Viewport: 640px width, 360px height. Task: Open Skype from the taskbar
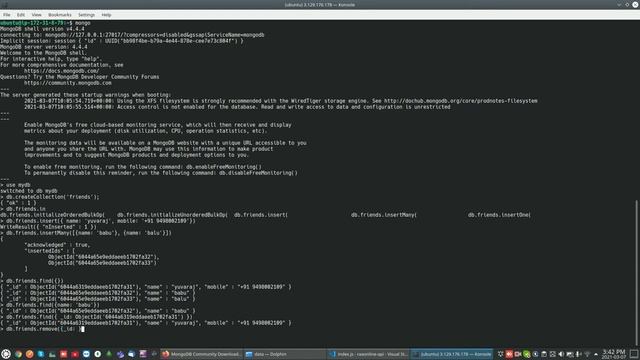pos(41,354)
